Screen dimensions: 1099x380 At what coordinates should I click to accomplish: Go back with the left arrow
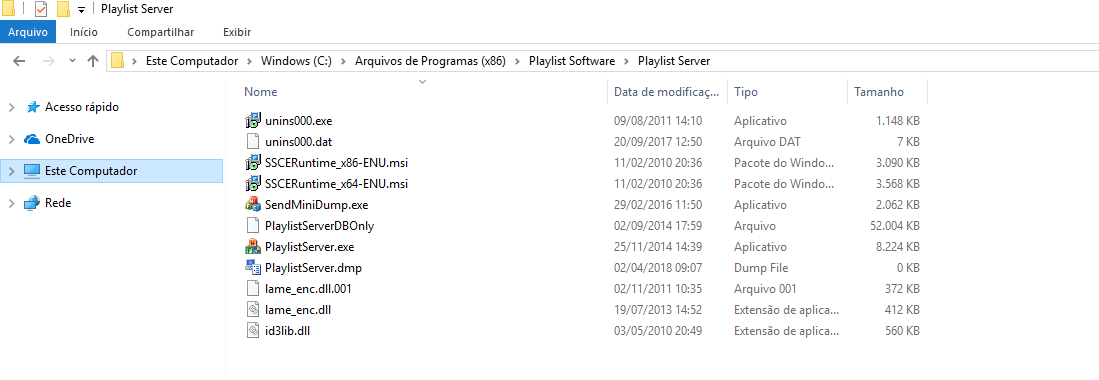[20, 61]
